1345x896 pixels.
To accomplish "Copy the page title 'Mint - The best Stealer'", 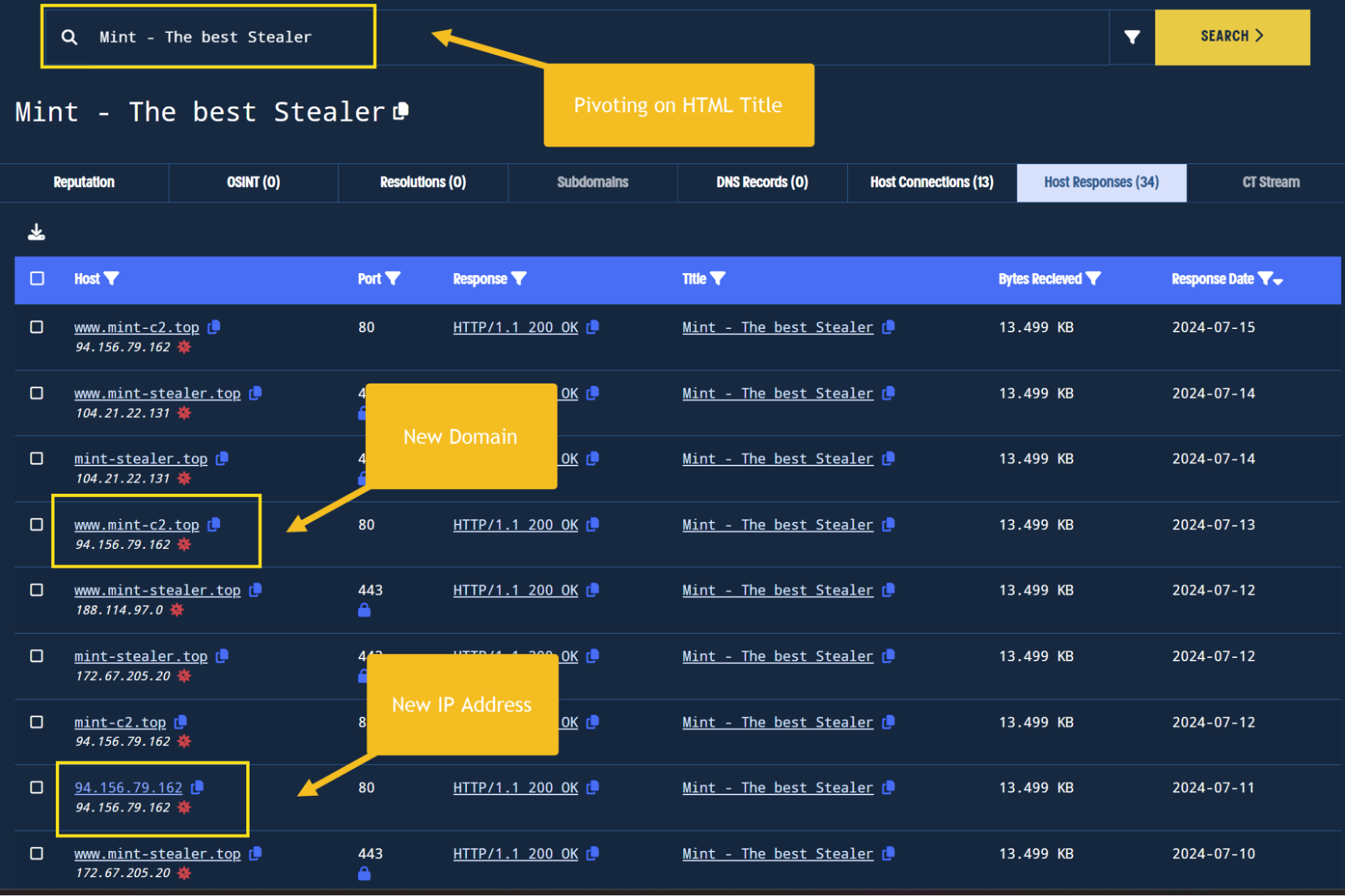I will (x=401, y=111).
